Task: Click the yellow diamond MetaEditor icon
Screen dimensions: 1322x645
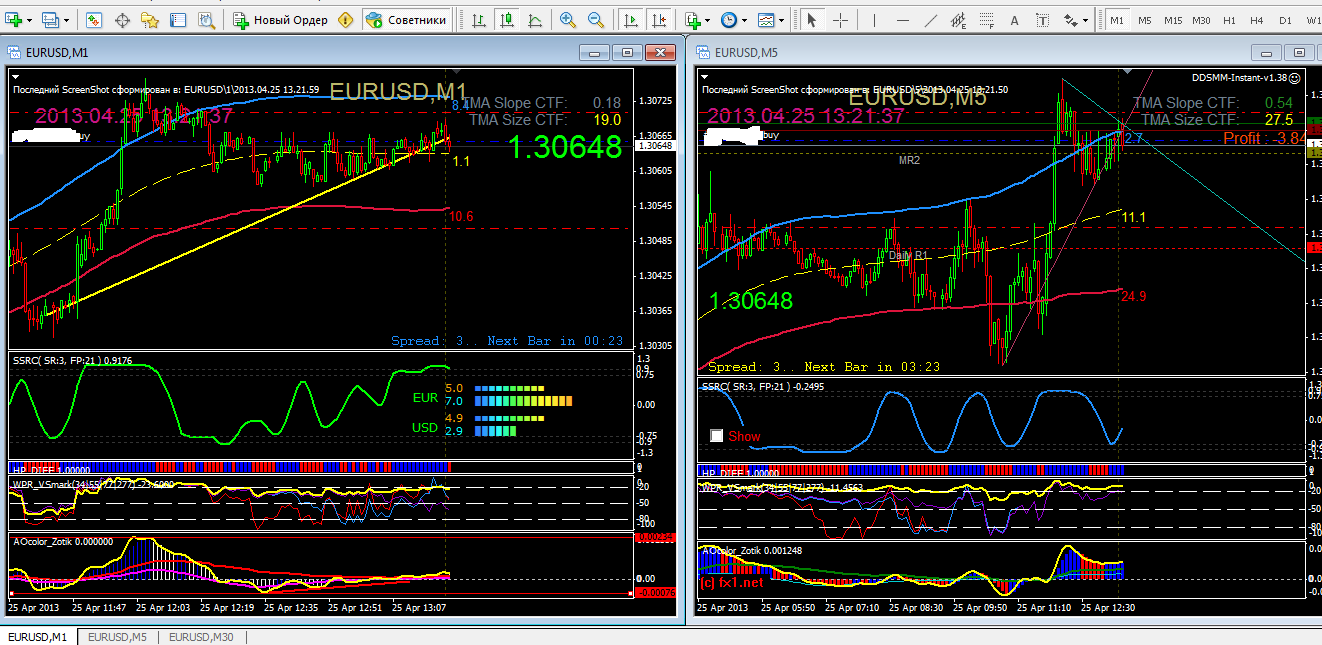Action: click(x=345, y=19)
